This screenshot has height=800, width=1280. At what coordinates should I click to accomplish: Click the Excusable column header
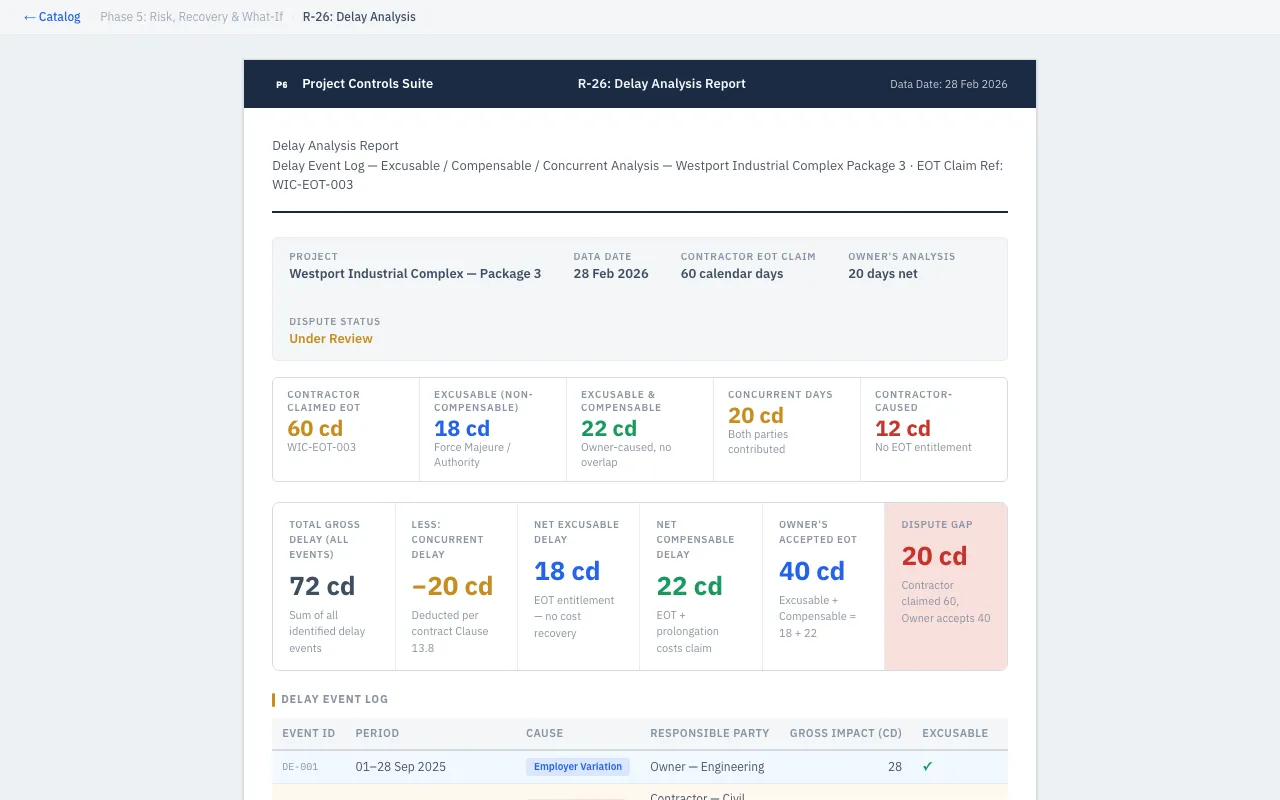tap(954, 733)
